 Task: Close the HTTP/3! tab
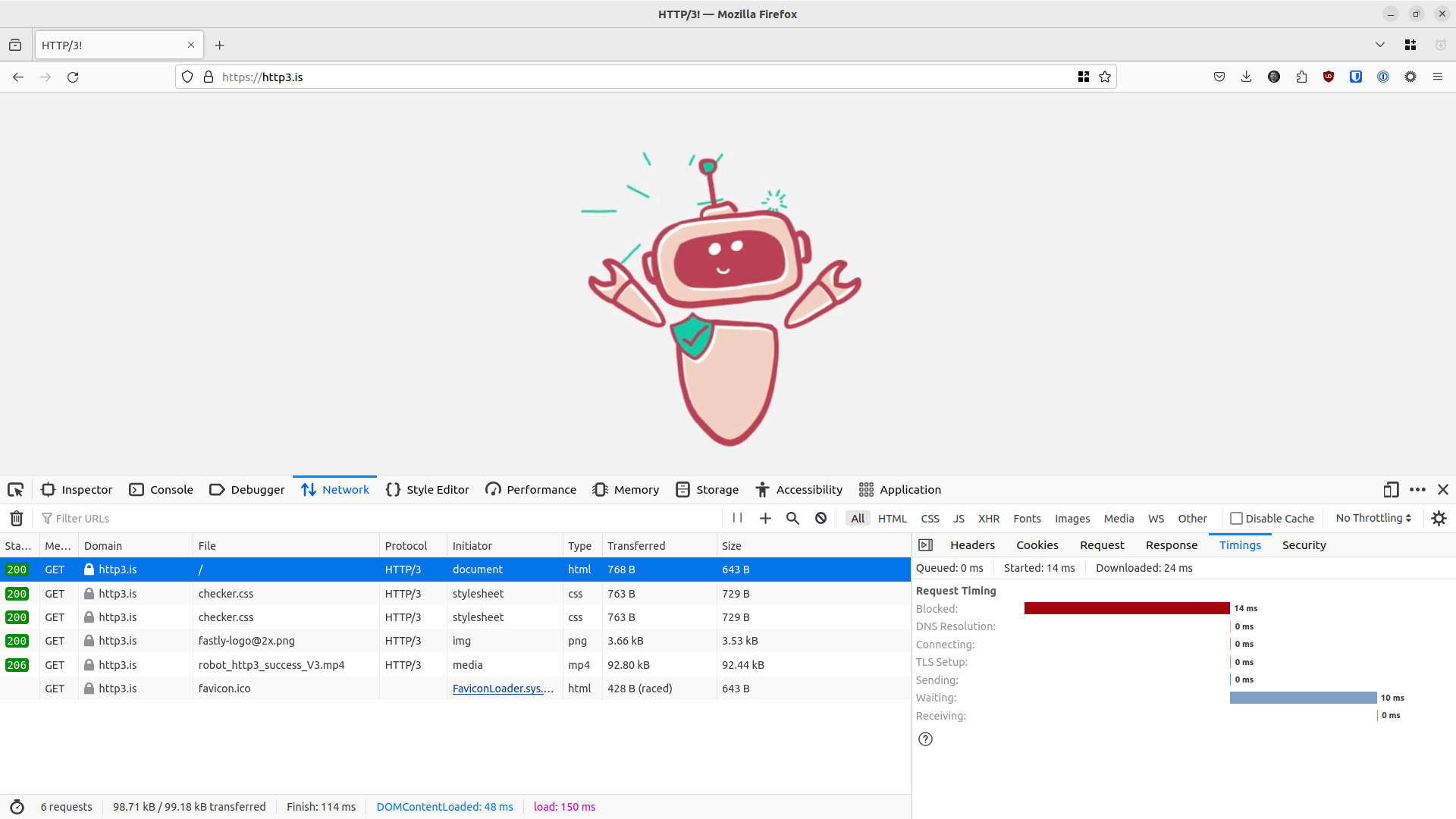191,45
